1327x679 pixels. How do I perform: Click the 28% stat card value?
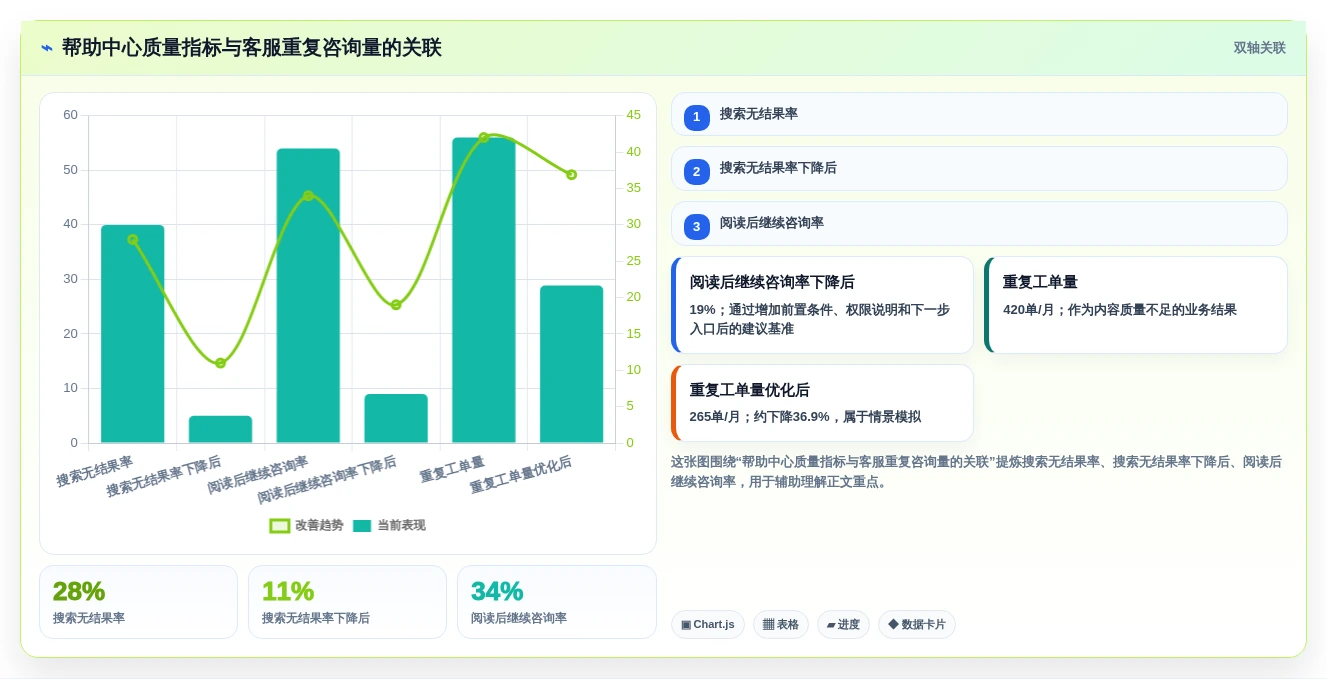pyautogui.click(x=79, y=591)
